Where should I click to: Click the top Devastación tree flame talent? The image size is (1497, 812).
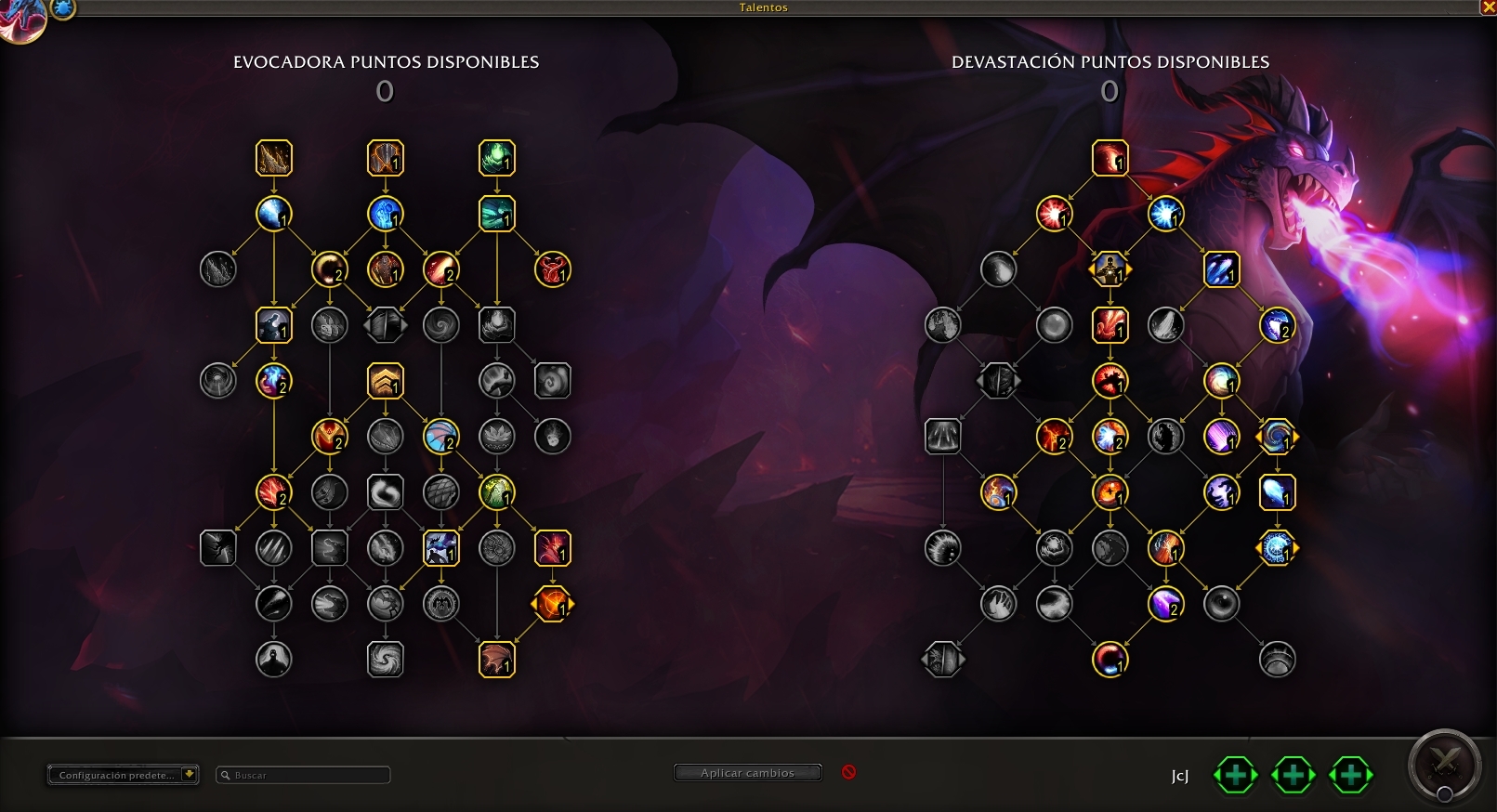pyautogui.click(x=1110, y=158)
